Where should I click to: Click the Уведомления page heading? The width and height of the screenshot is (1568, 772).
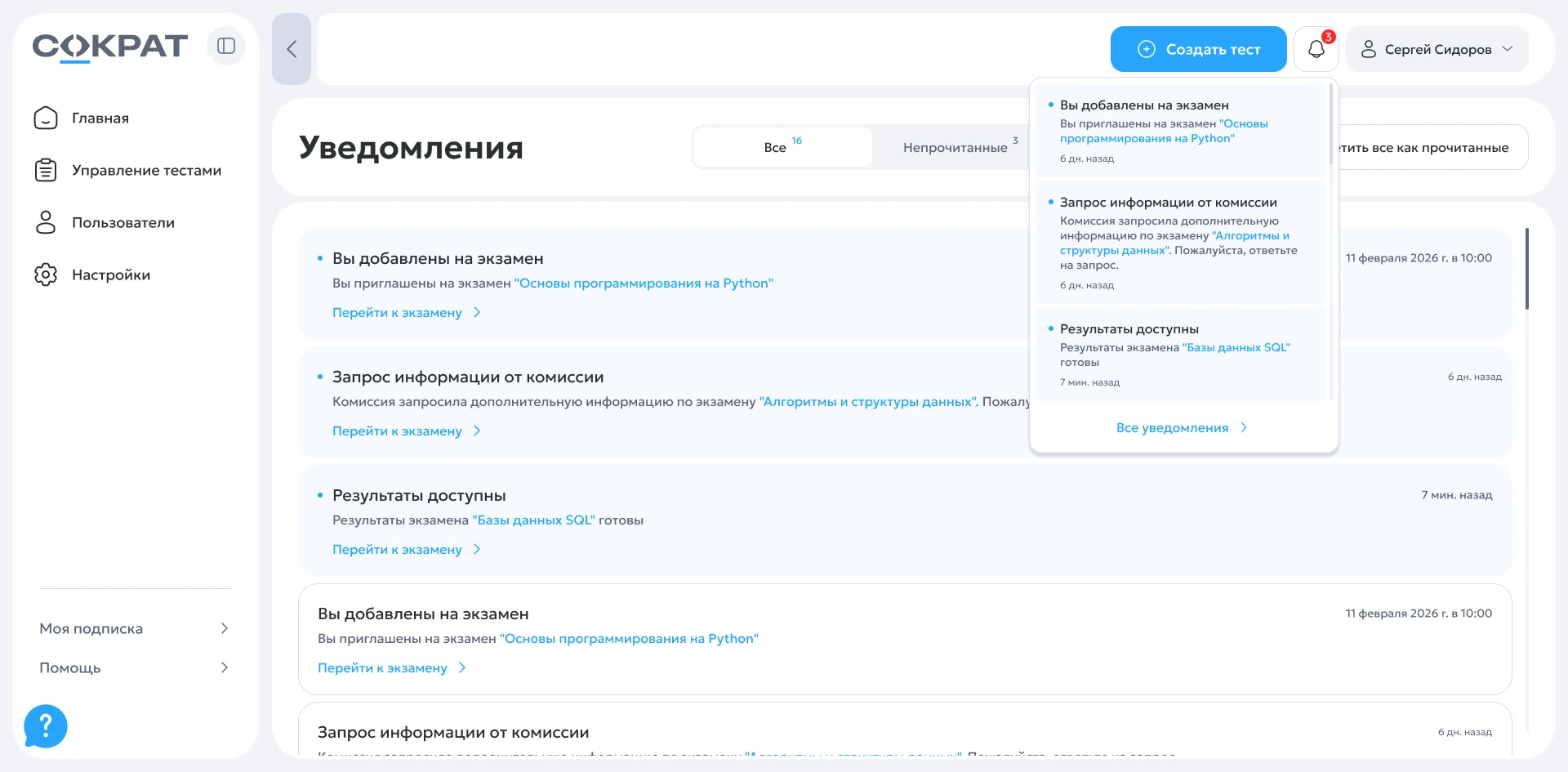tap(411, 148)
